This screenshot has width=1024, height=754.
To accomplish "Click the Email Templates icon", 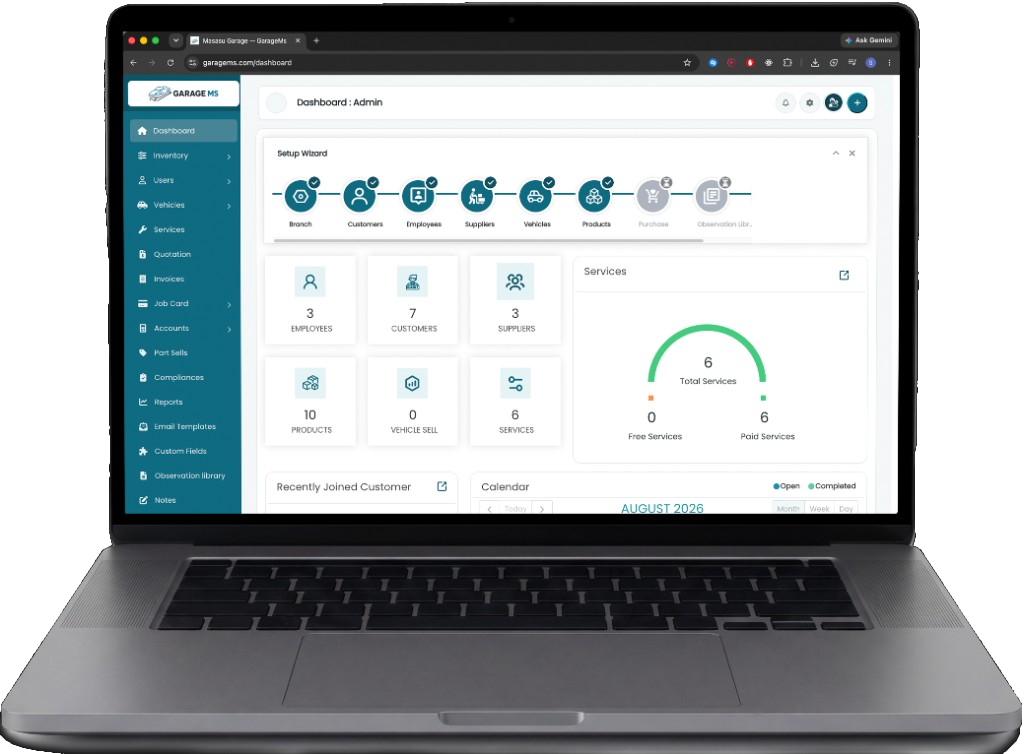I will [143, 426].
